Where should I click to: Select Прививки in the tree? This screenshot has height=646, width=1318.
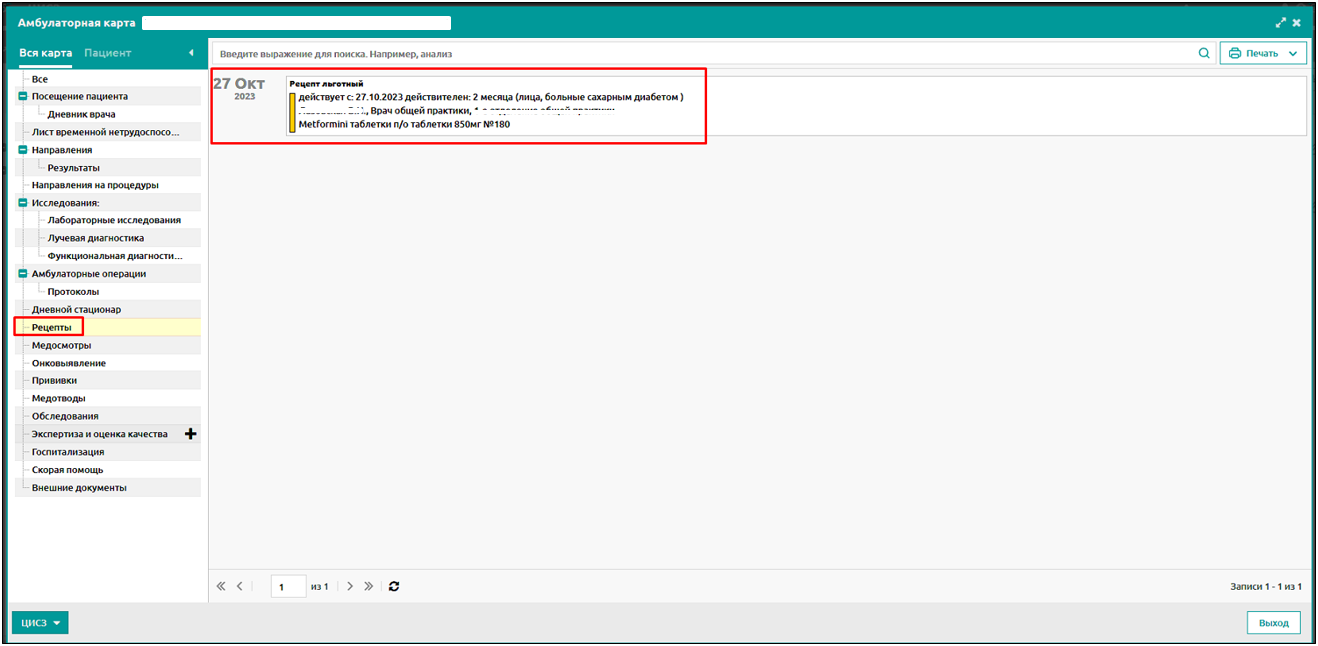click(54, 381)
